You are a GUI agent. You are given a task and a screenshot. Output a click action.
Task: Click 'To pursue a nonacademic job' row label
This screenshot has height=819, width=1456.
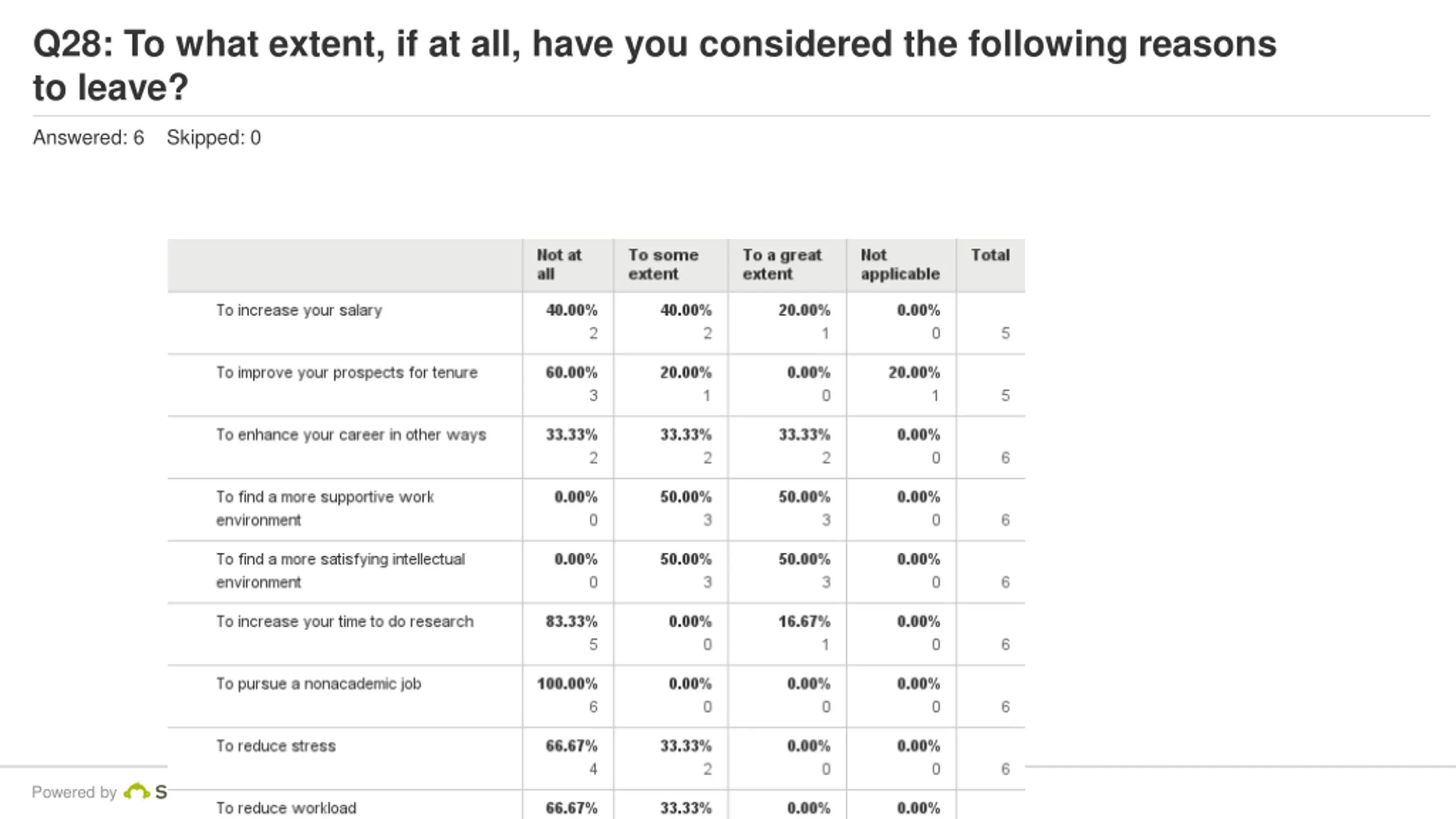click(318, 684)
